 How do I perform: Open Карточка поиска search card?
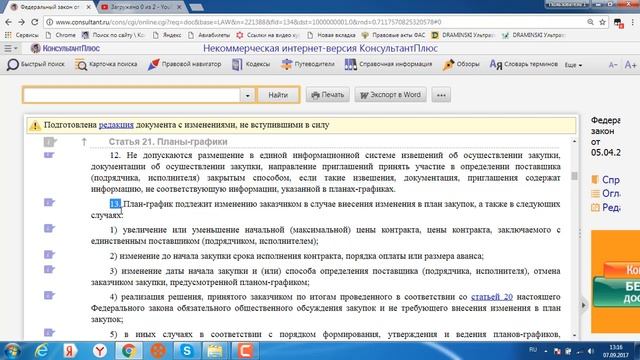pyautogui.click(x=106, y=64)
